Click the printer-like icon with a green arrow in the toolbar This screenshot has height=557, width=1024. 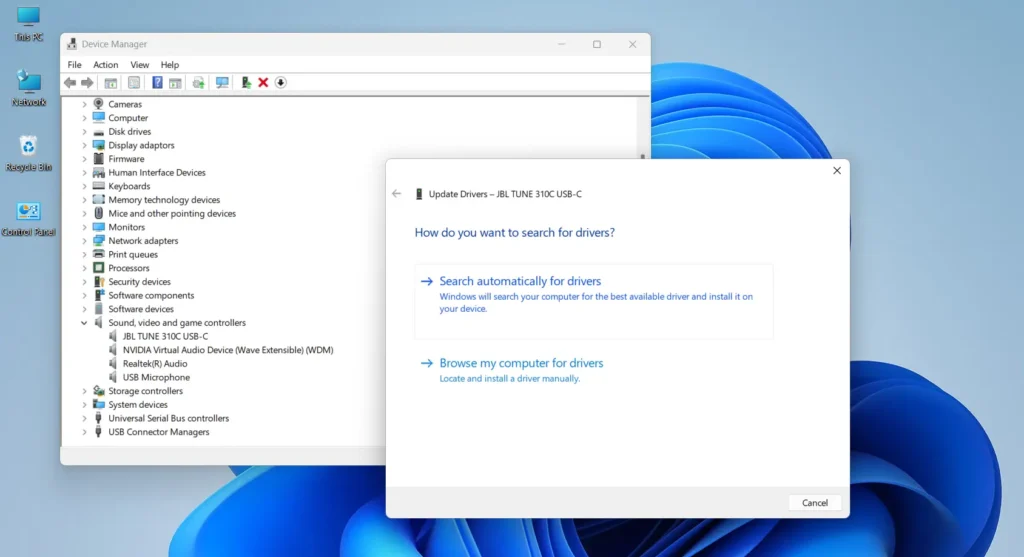(x=199, y=82)
